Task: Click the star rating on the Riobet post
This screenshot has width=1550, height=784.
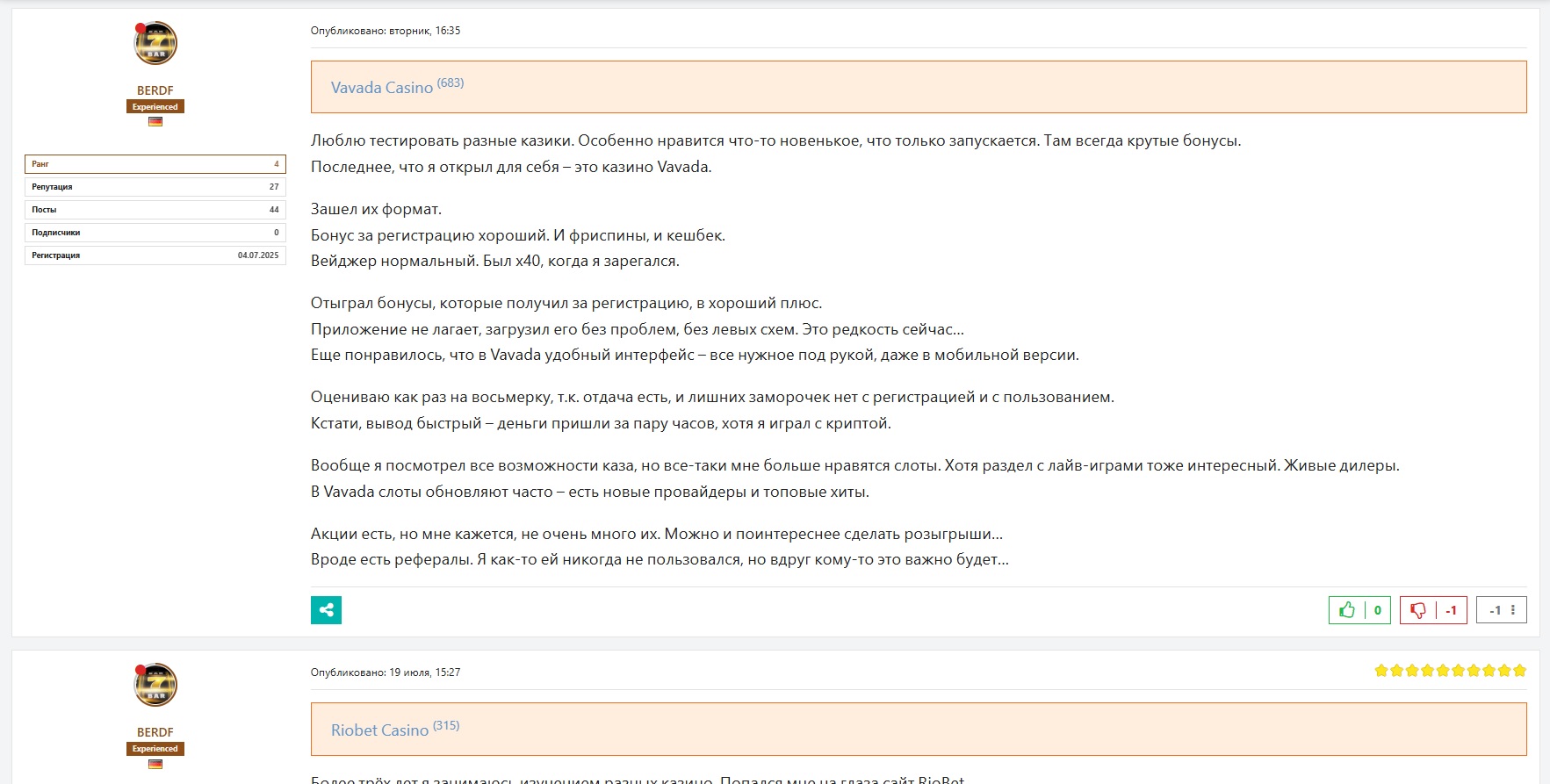Action: [1450, 671]
